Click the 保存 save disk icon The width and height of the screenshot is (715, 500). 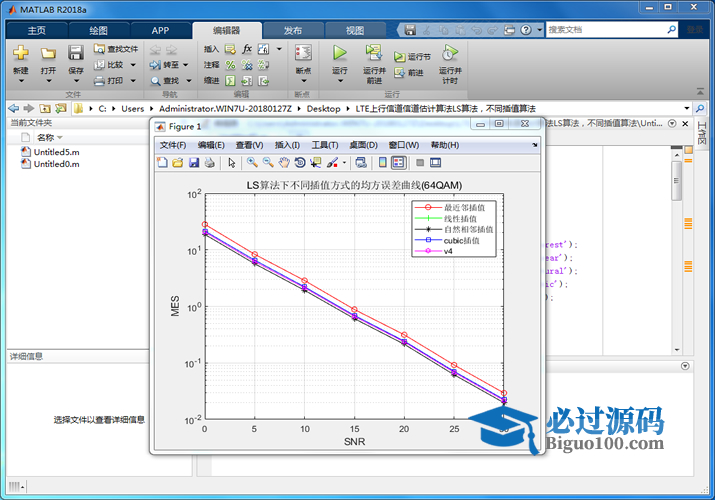pos(76,53)
